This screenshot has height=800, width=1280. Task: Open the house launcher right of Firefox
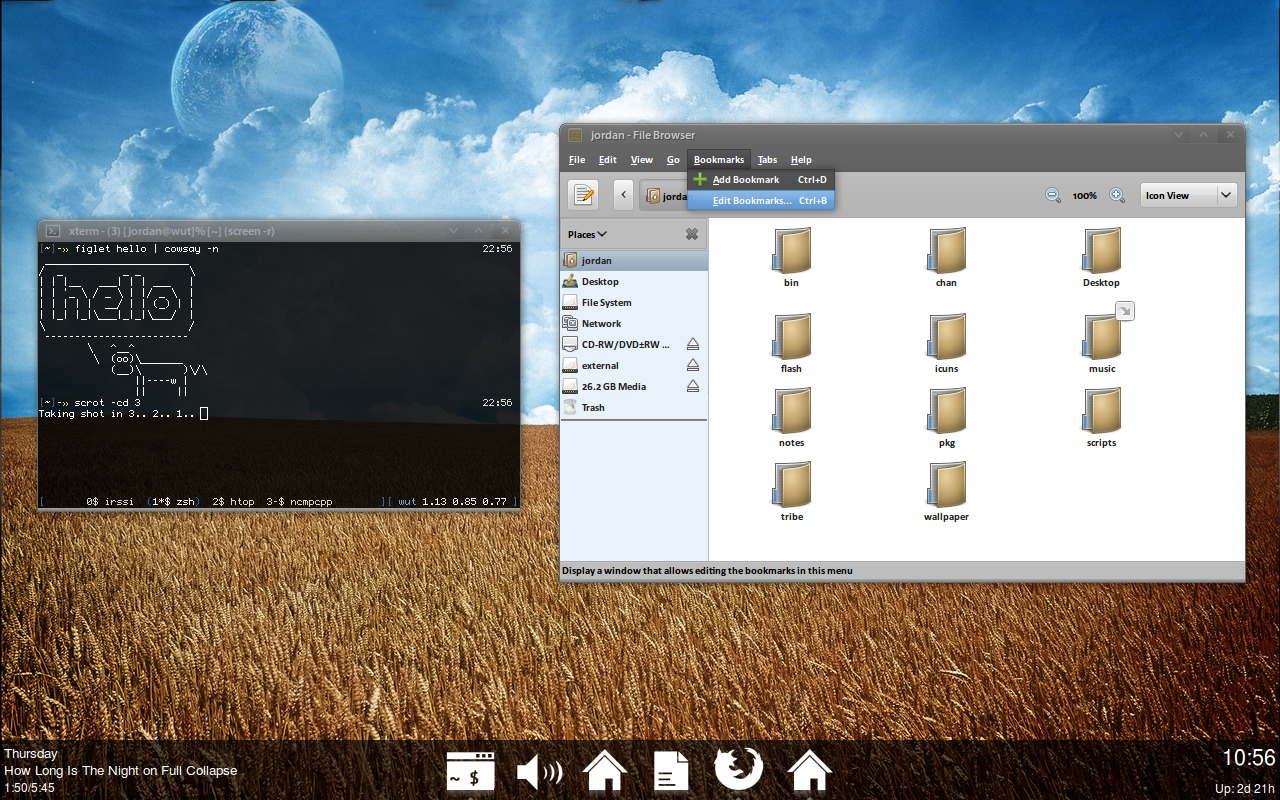pos(810,771)
